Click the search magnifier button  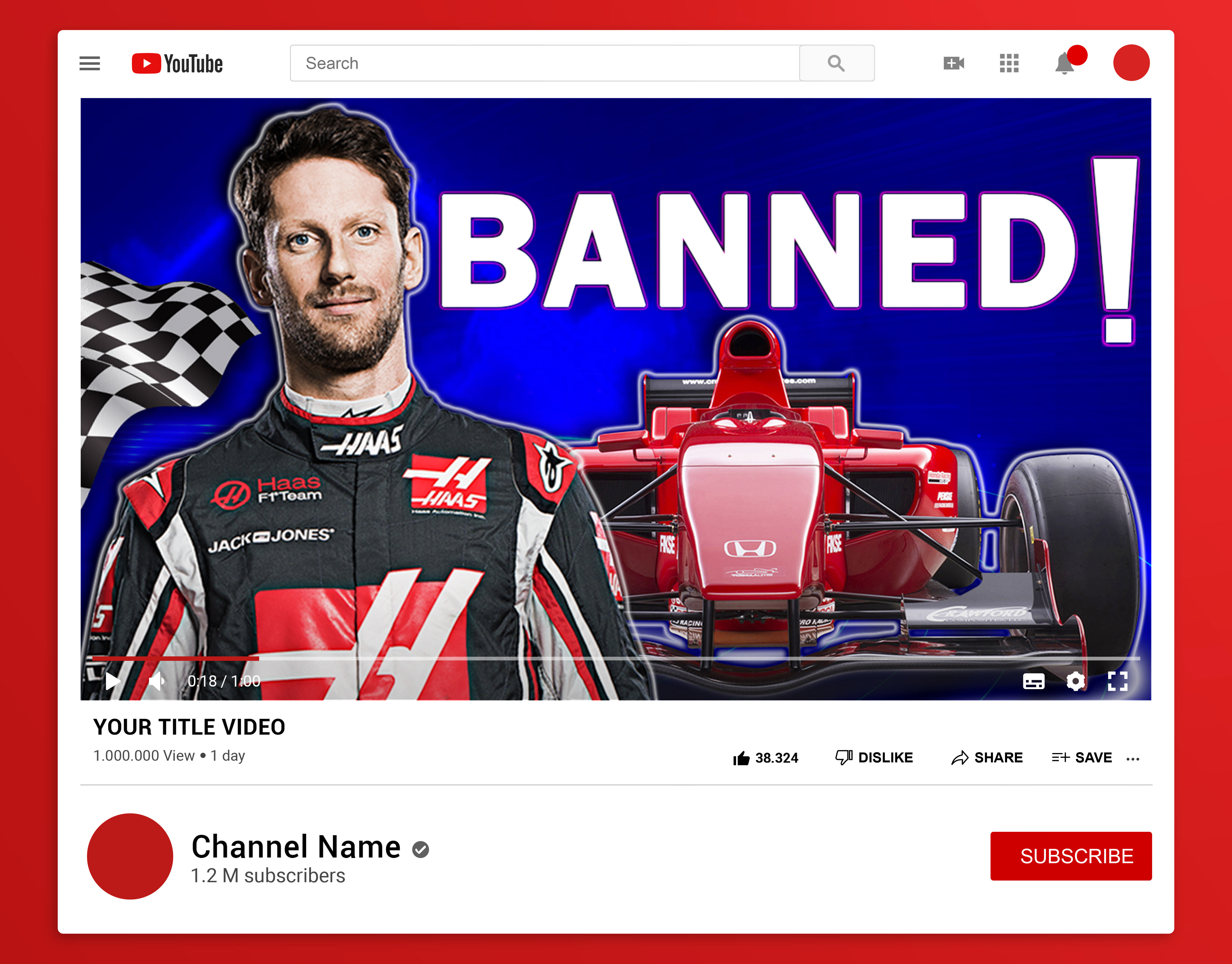coord(836,63)
